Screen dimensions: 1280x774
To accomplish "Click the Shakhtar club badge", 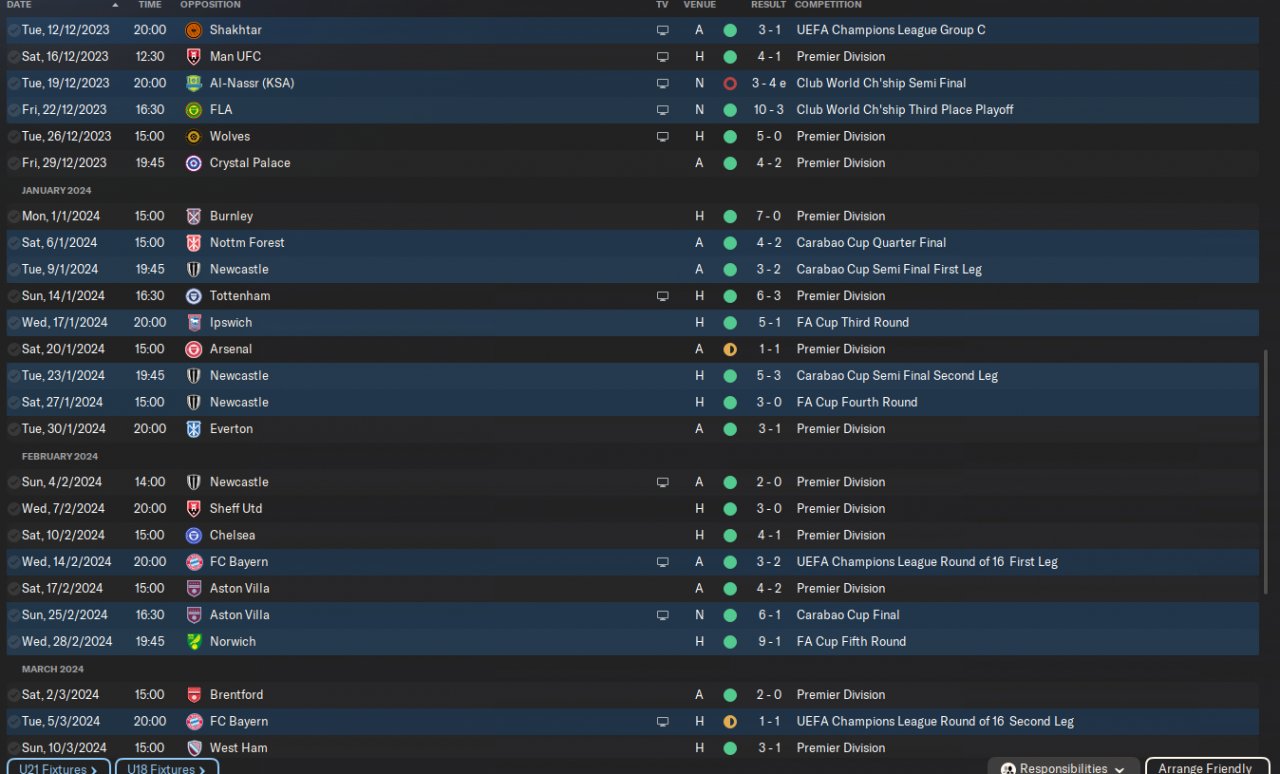I will click(194, 30).
